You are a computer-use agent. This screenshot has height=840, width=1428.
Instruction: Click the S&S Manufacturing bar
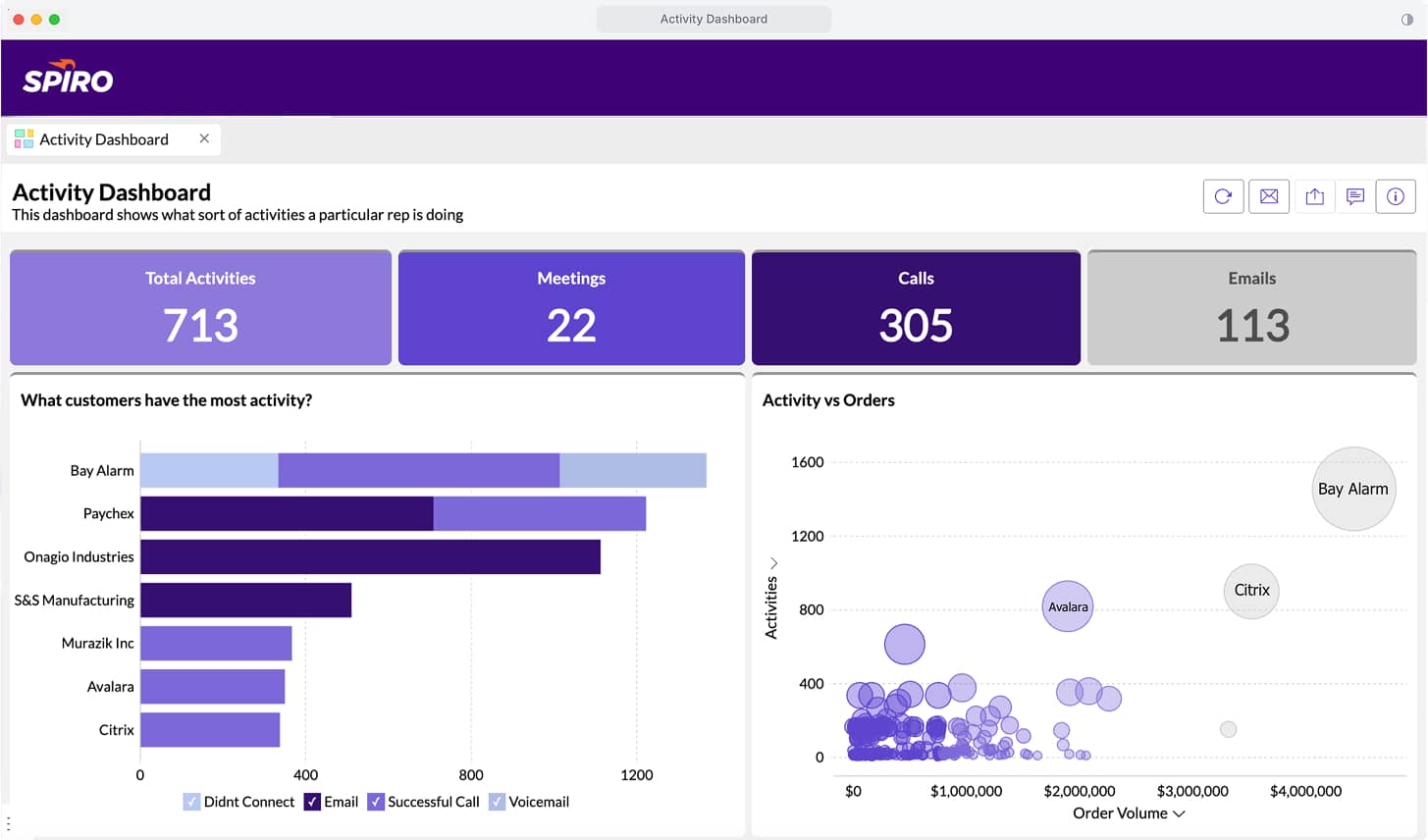[245, 600]
